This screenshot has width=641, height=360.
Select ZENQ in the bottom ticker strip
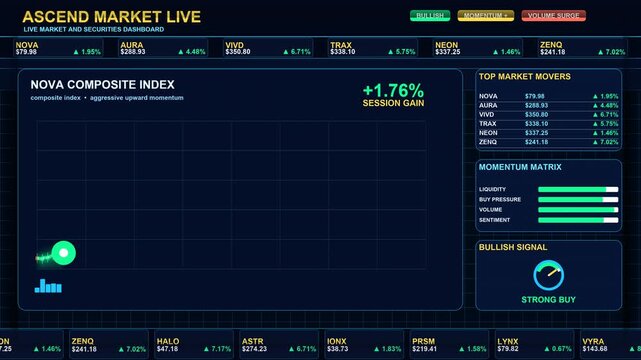(x=108, y=344)
